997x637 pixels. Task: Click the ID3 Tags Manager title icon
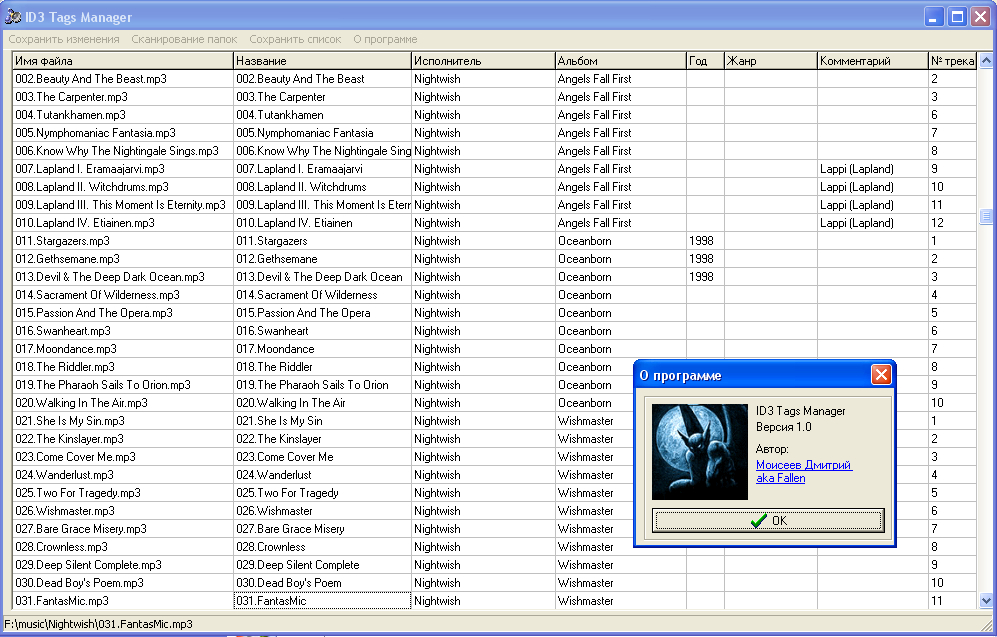[13, 17]
